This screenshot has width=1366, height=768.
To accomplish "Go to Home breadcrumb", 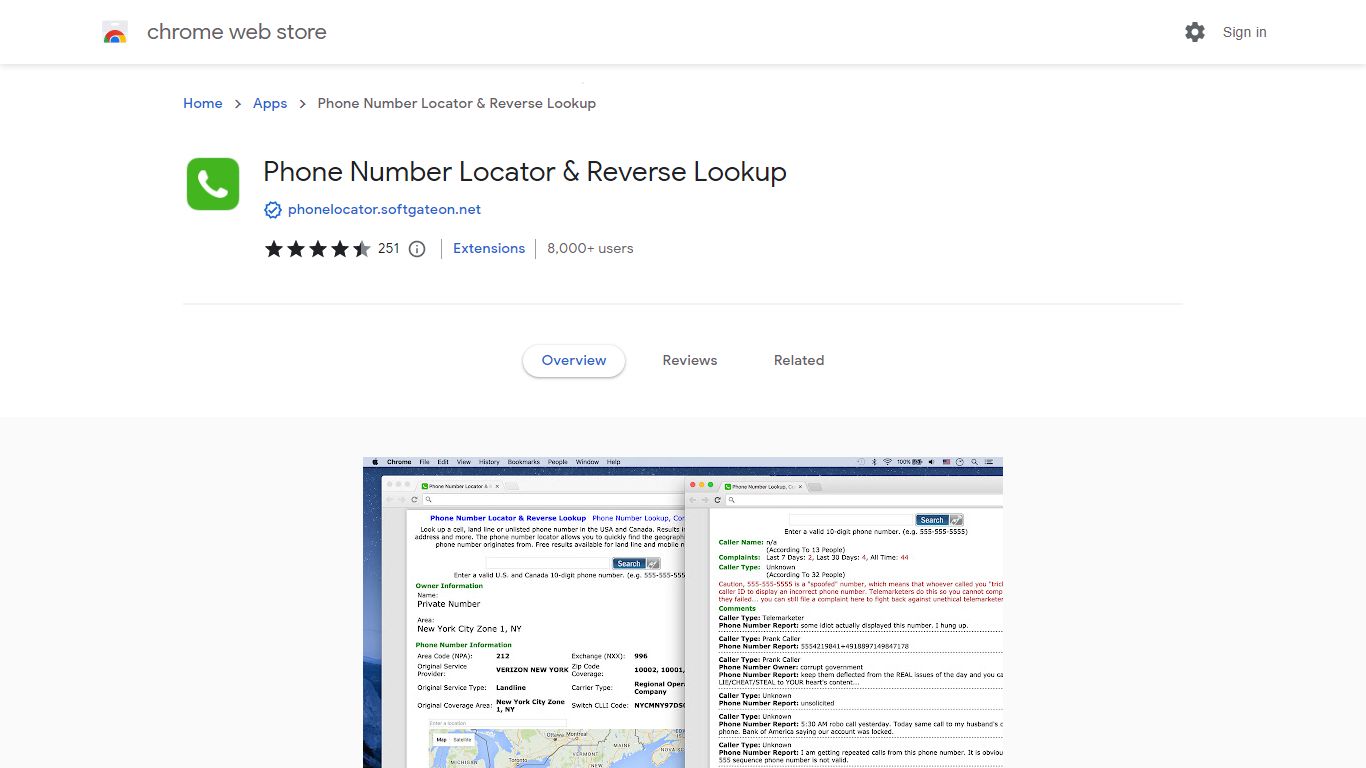I will [x=203, y=103].
